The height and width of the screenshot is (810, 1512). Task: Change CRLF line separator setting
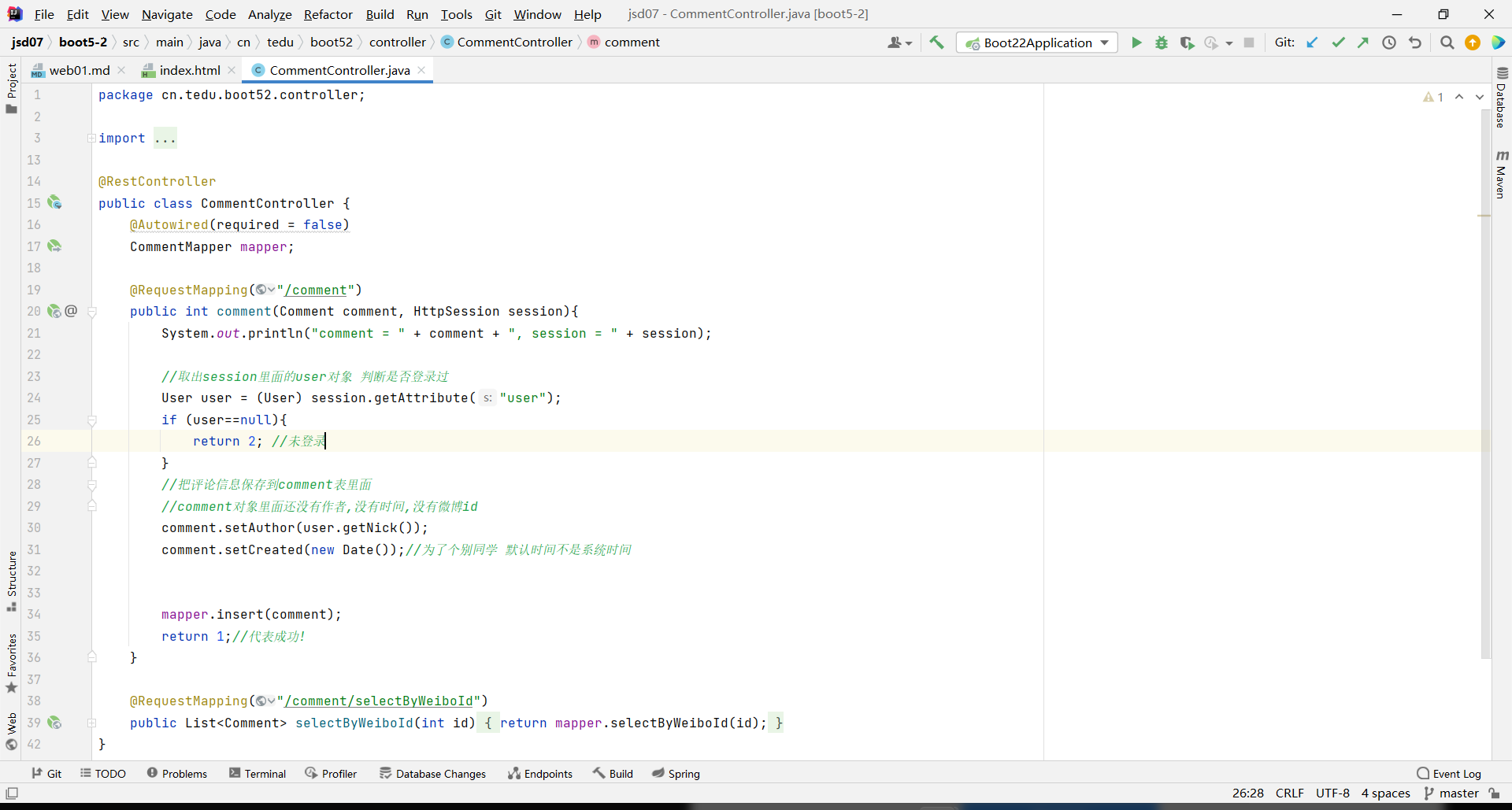(1290, 793)
